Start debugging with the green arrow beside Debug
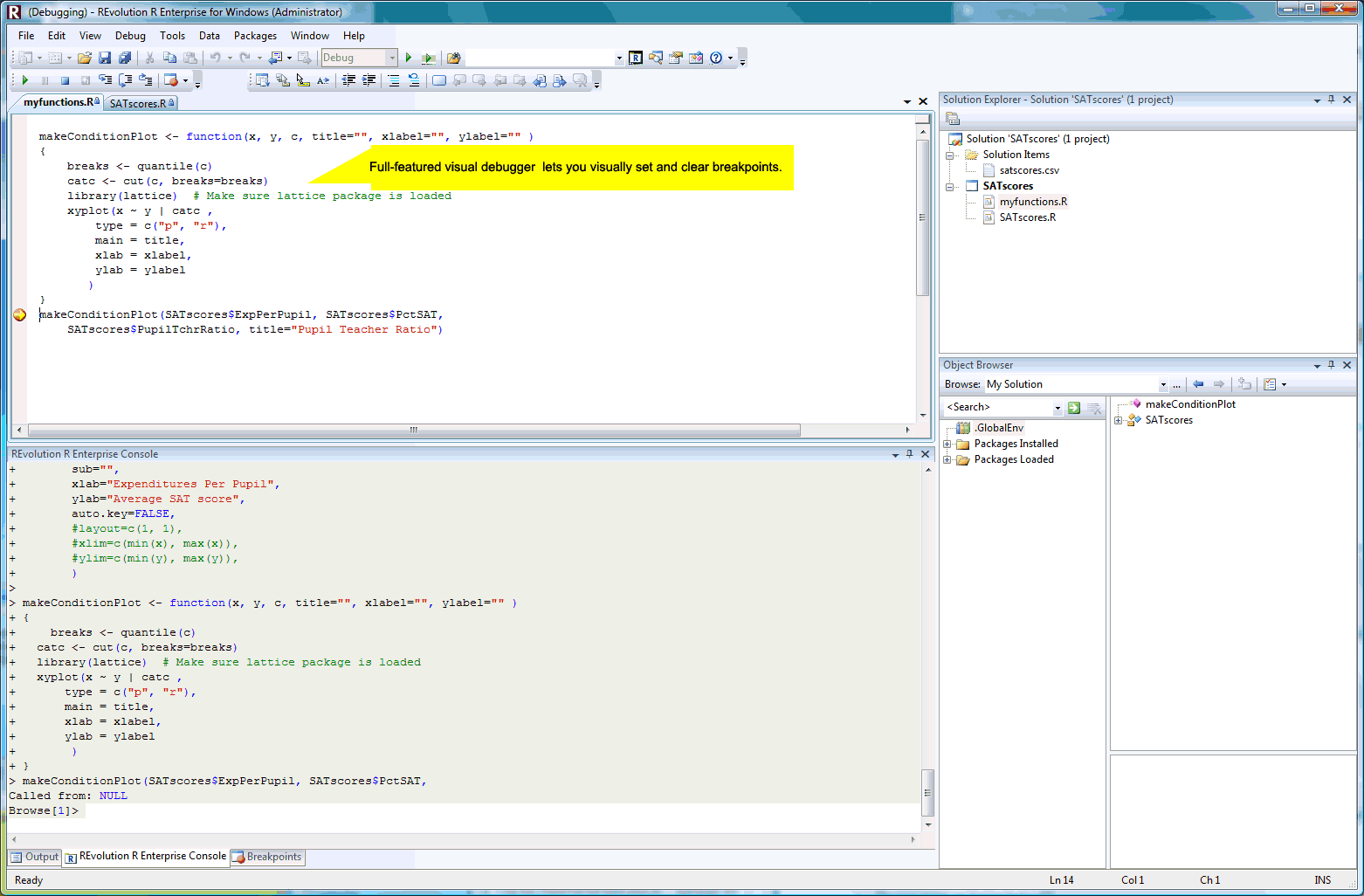The width and height of the screenshot is (1364, 896). [x=409, y=58]
